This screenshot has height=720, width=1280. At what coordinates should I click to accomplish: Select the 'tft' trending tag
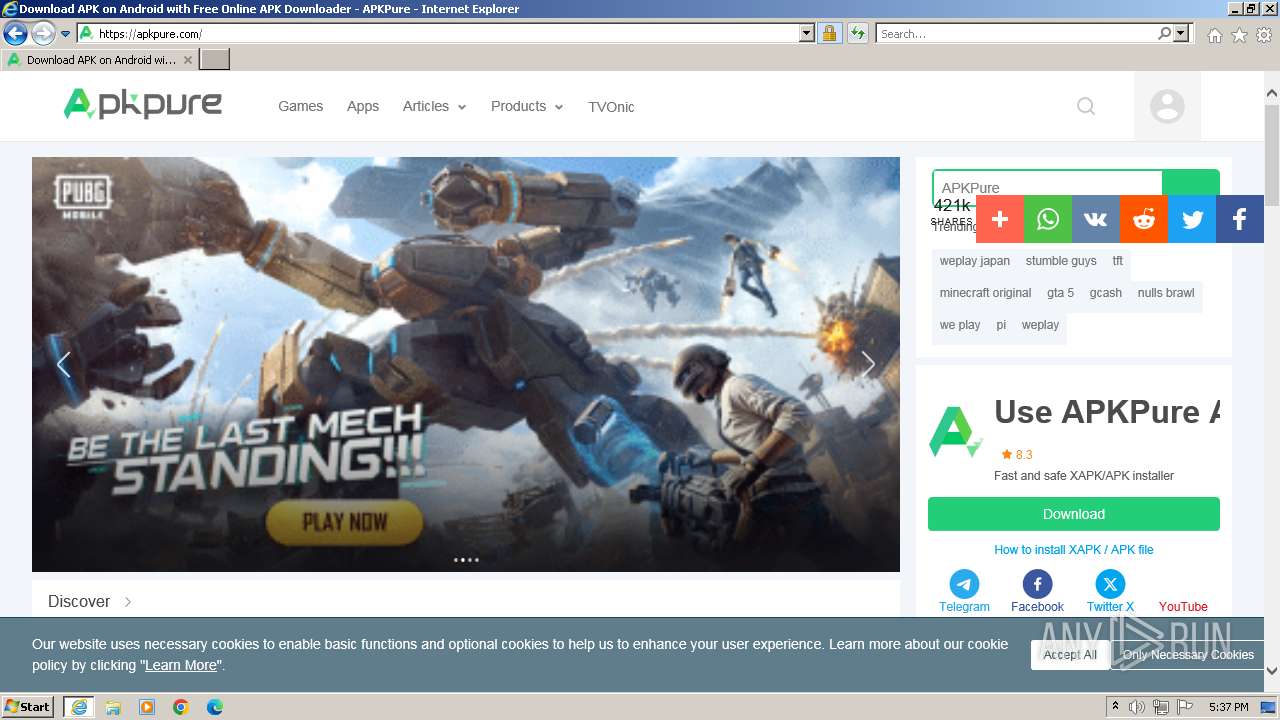pyautogui.click(x=1118, y=261)
